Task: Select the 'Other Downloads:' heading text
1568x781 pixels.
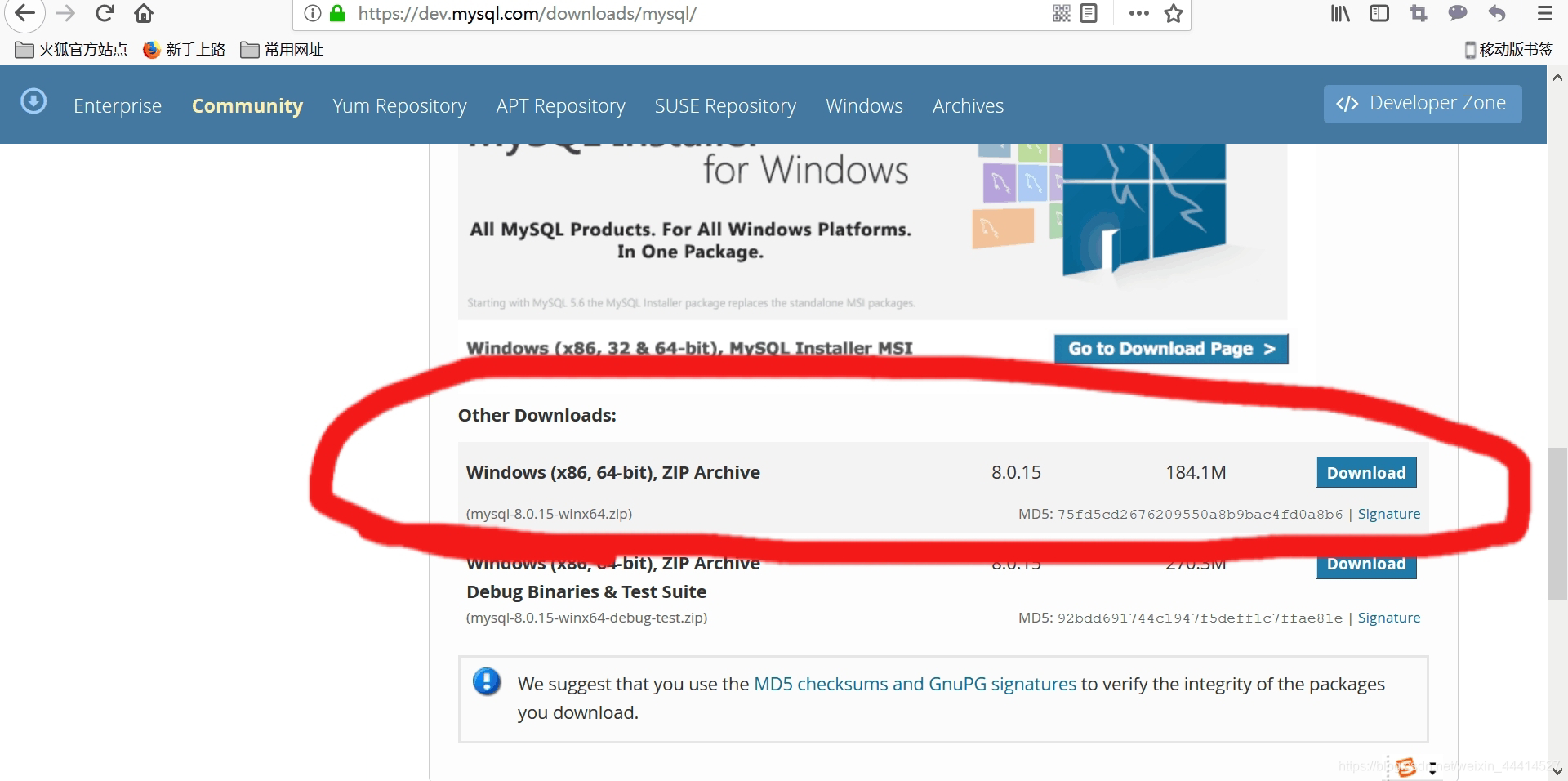Action: [537, 415]
